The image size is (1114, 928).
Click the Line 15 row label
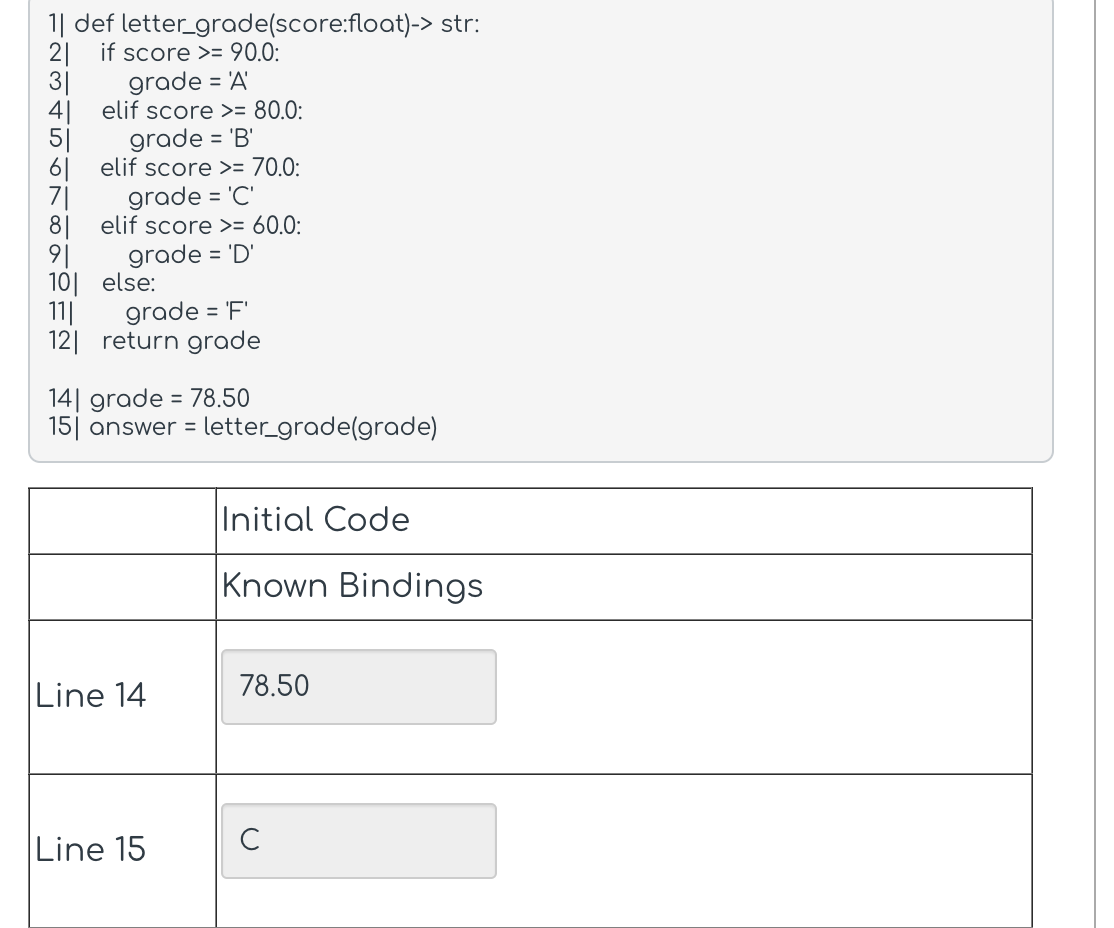point(89,849)
